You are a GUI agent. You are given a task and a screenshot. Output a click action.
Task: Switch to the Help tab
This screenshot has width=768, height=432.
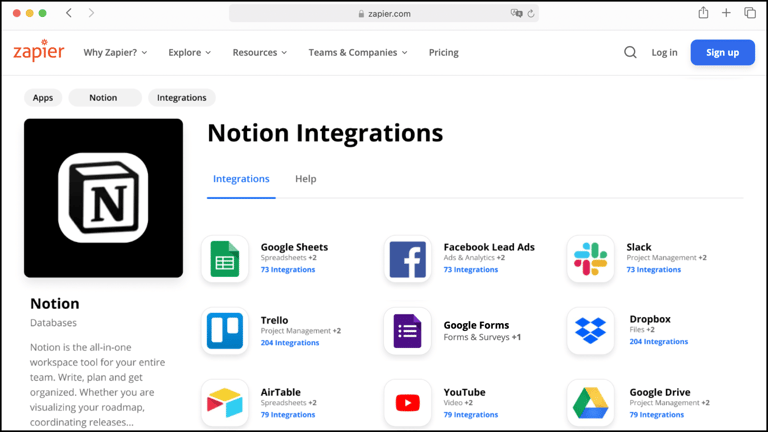pos(306,179)
